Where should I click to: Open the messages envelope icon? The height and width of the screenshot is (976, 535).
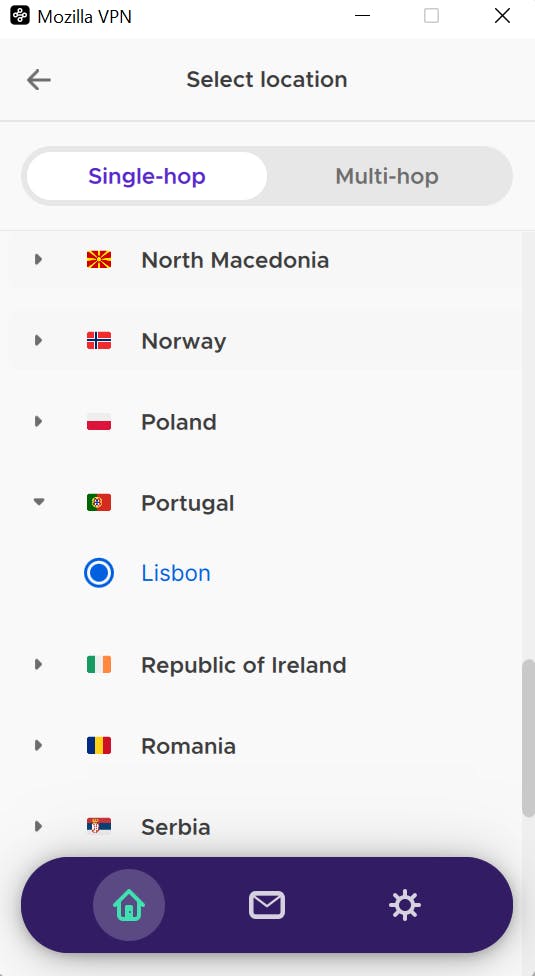267,905
